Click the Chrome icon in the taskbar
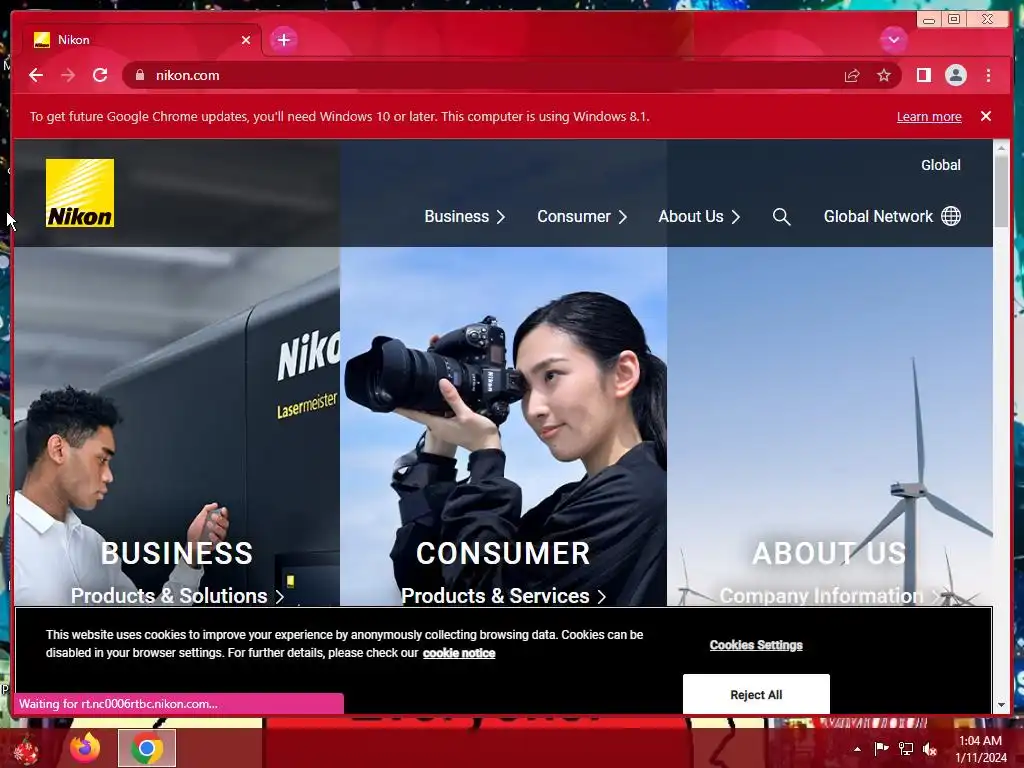Image resolution: width=1024 pixels, height=768 pixels. click(147, 748)
